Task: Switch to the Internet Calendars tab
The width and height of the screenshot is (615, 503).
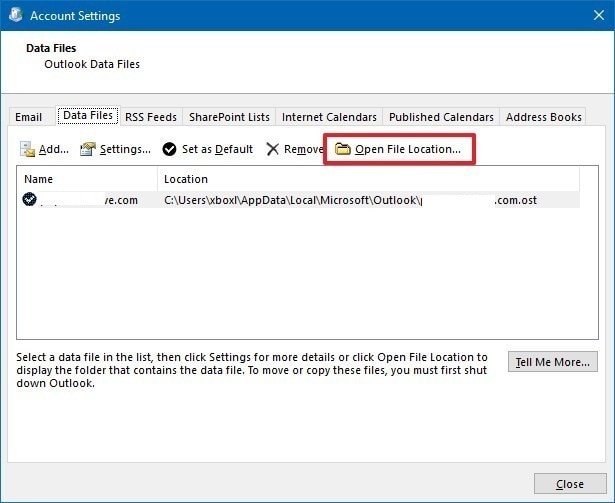Action: (329, 117)
